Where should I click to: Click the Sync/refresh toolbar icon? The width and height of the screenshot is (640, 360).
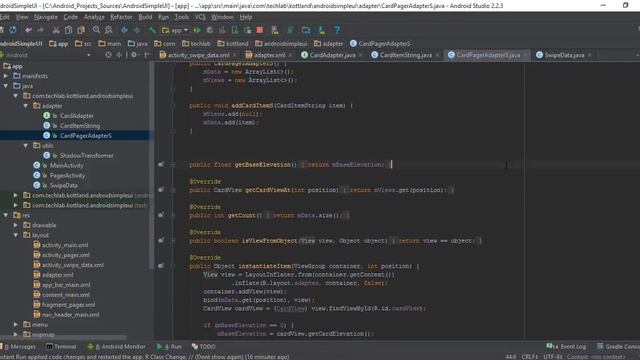point(13,30)
